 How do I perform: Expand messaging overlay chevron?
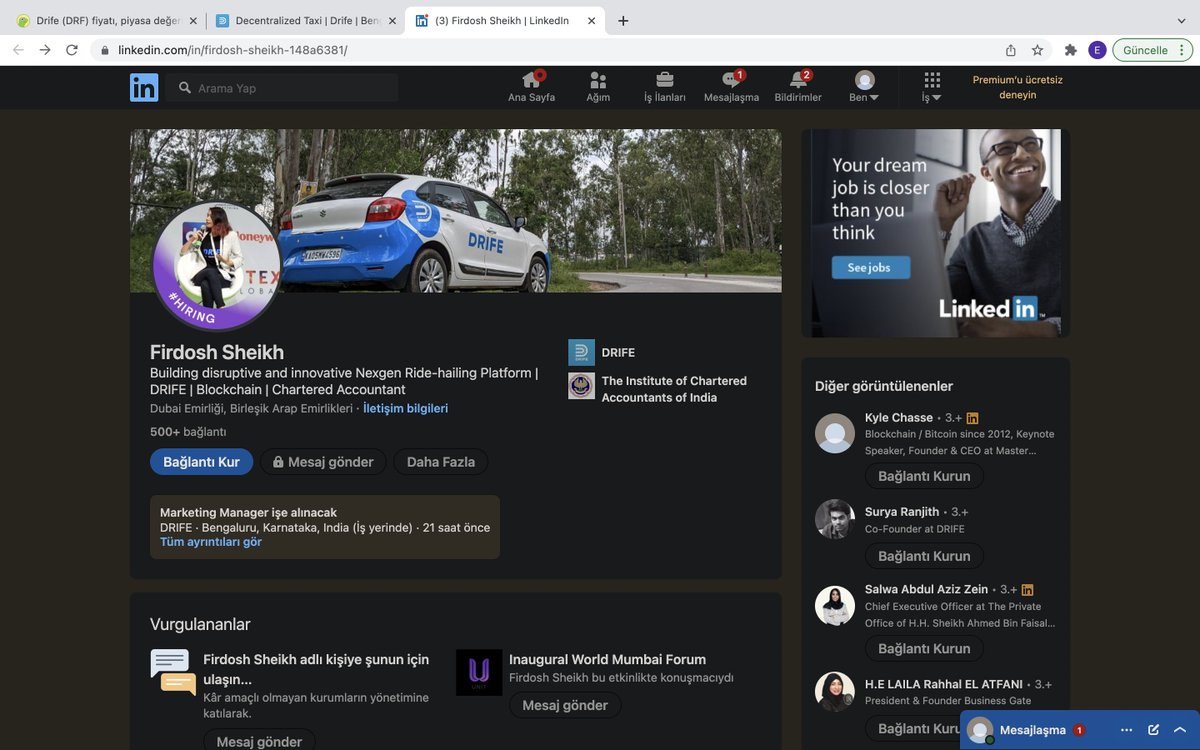point(1180,730)
